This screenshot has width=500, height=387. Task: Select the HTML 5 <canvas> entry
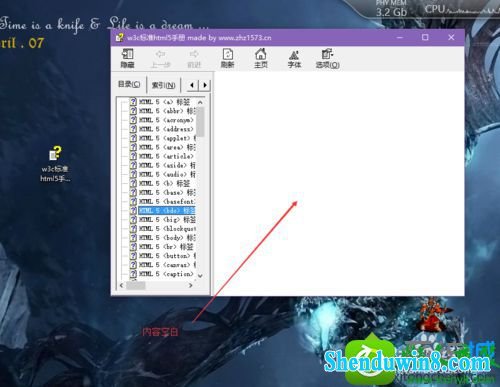coord(162,265)
